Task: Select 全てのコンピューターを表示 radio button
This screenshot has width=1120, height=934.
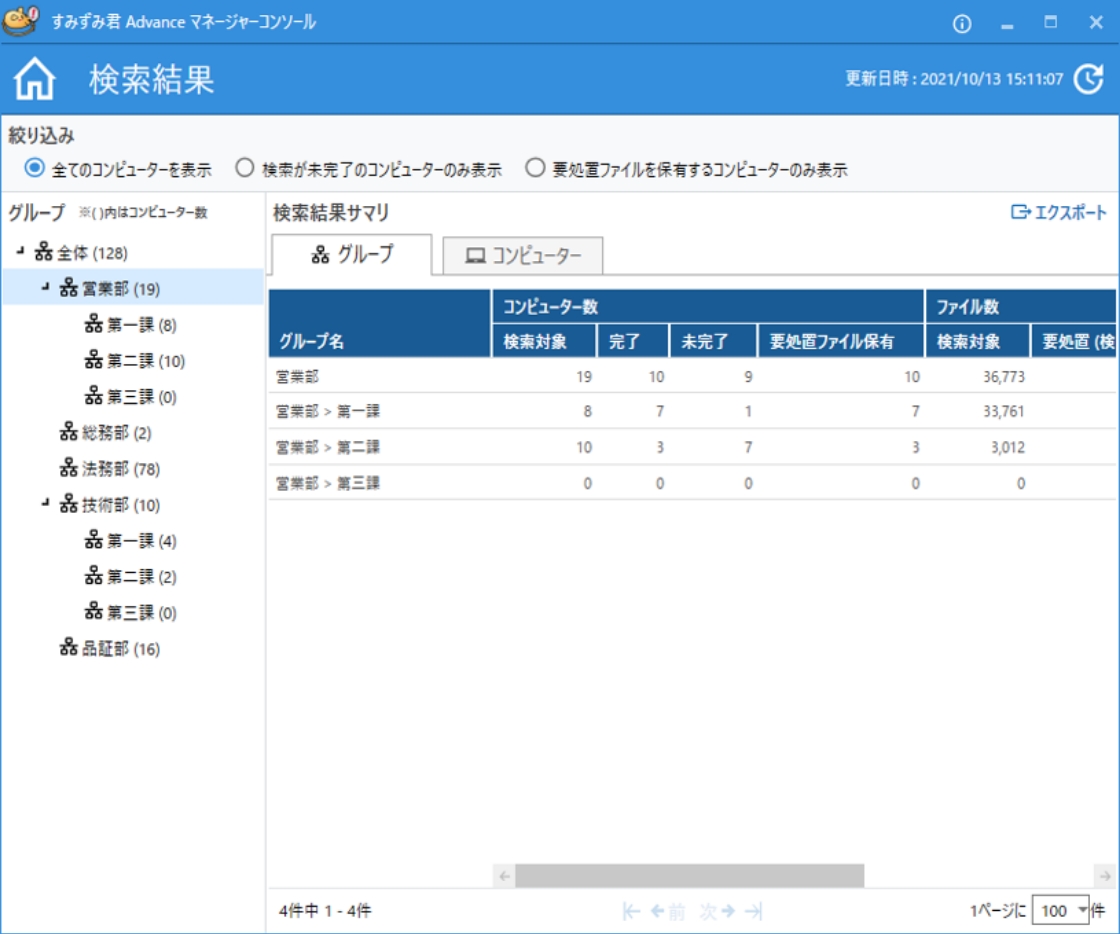Action: point(34,169)
